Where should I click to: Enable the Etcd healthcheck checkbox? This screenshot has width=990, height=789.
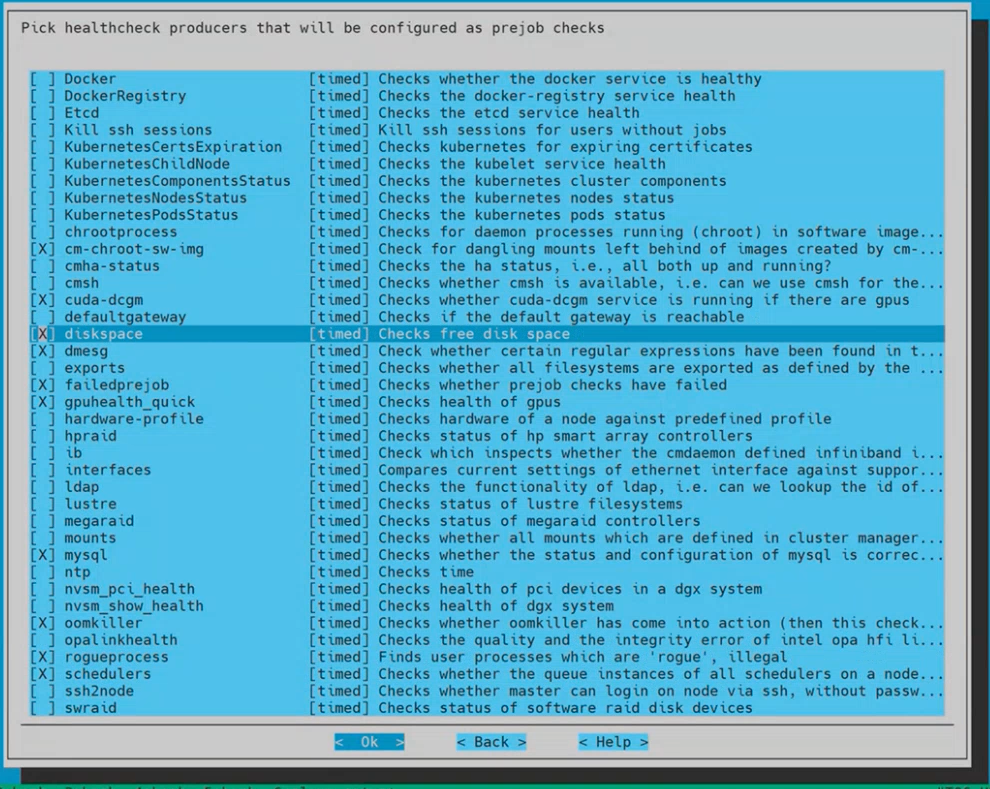[42, 113]
